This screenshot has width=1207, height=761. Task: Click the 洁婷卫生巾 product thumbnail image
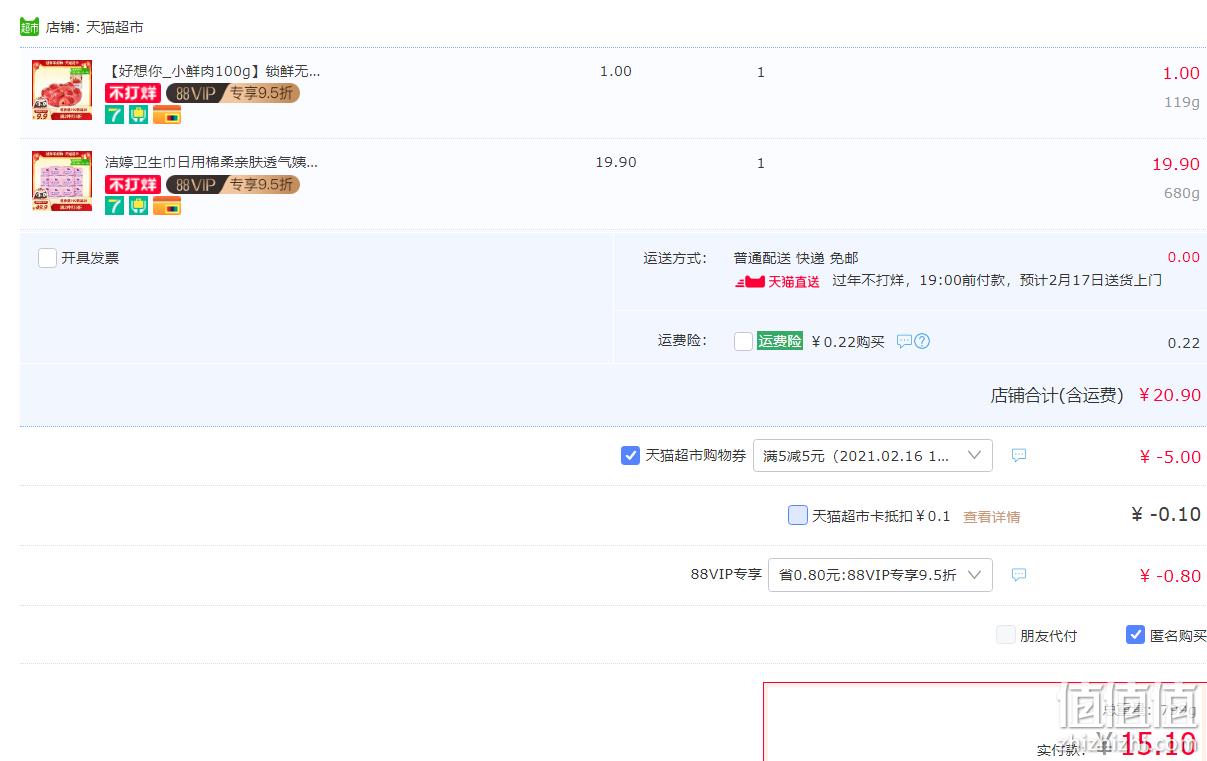[x=62, y=181]
